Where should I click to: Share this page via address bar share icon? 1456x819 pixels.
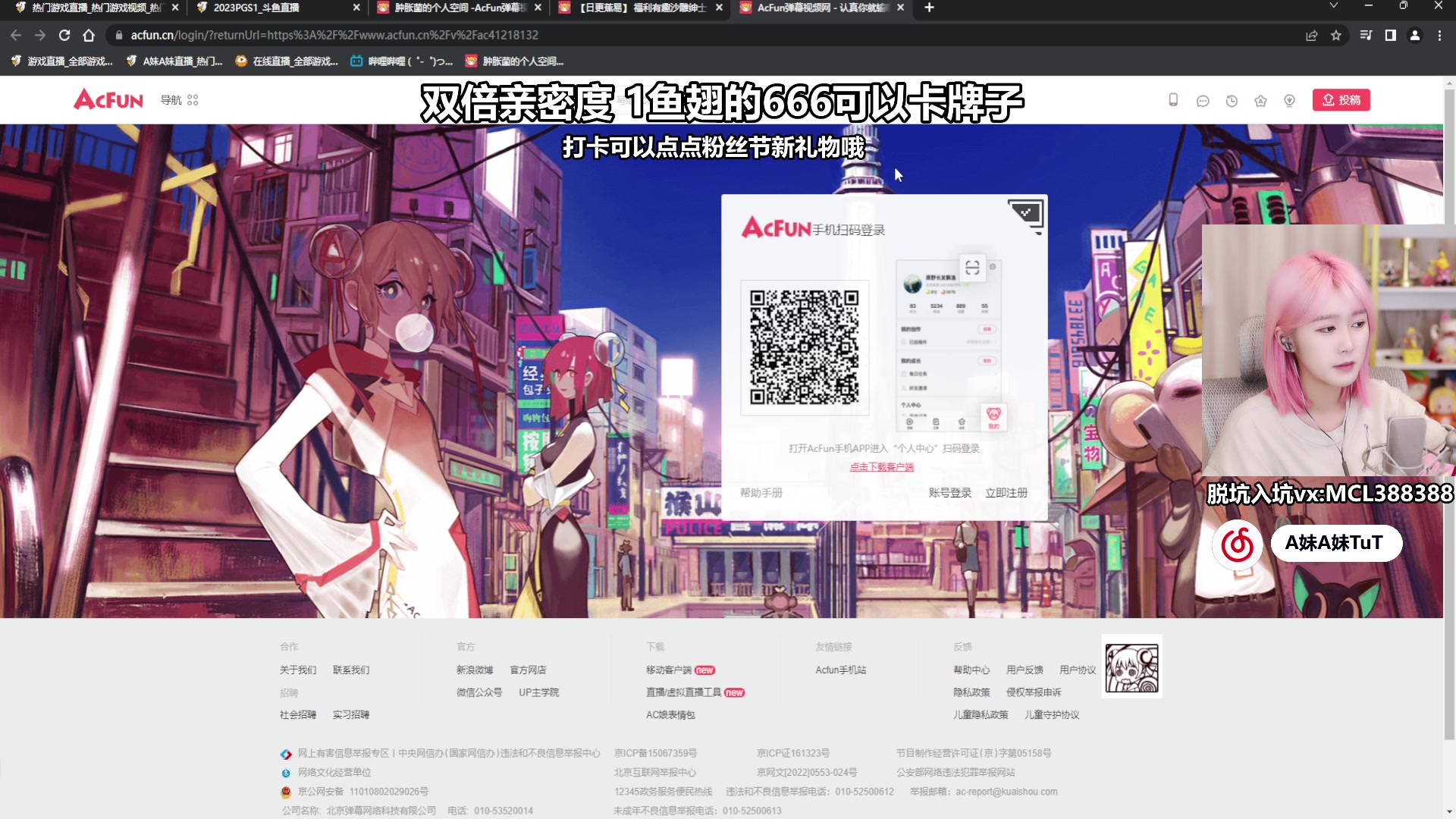1312,35
